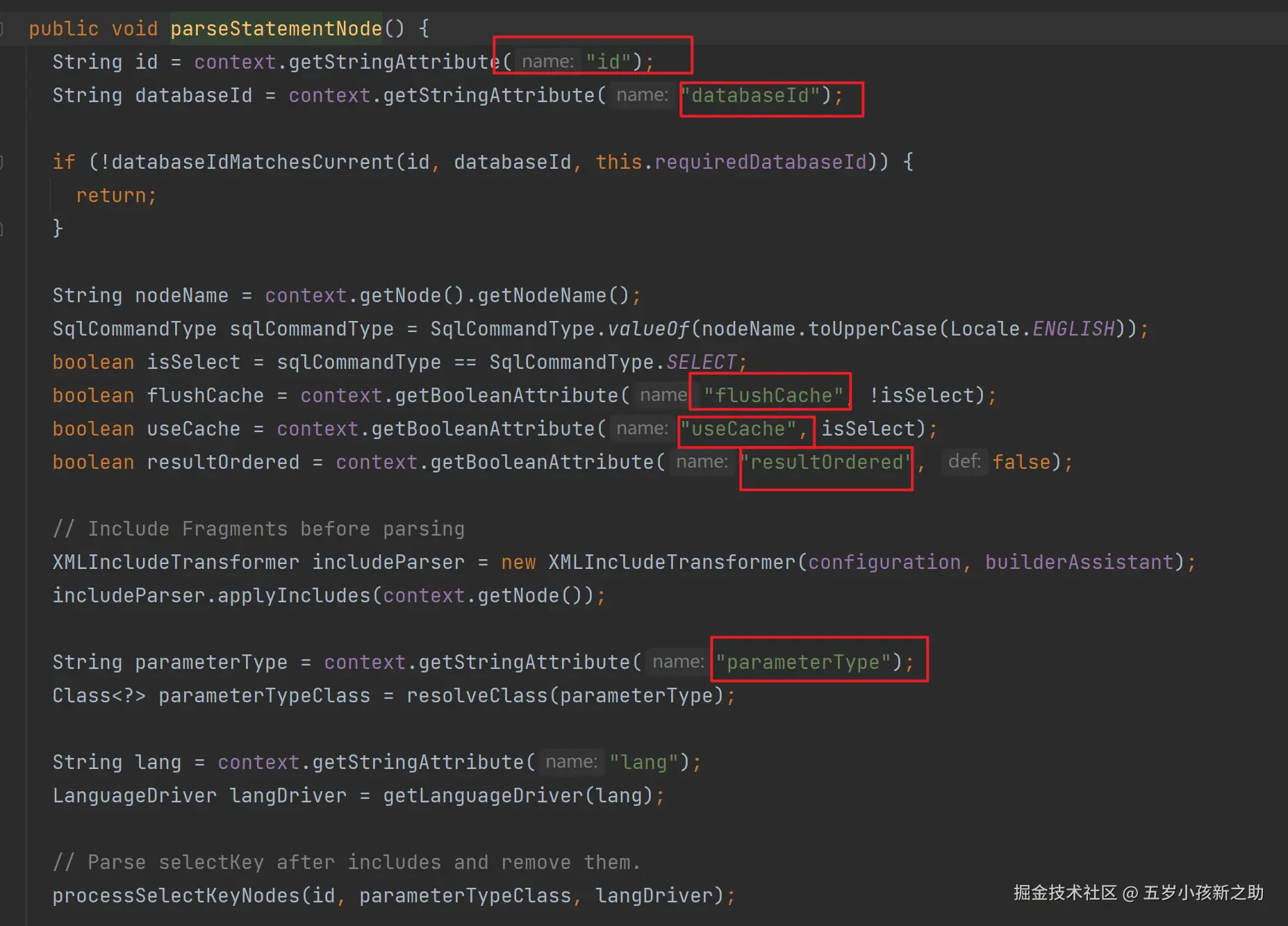Screen dimensions: 1288x926
Task: Place cursor on the "id" string literal
Action: 609,62
